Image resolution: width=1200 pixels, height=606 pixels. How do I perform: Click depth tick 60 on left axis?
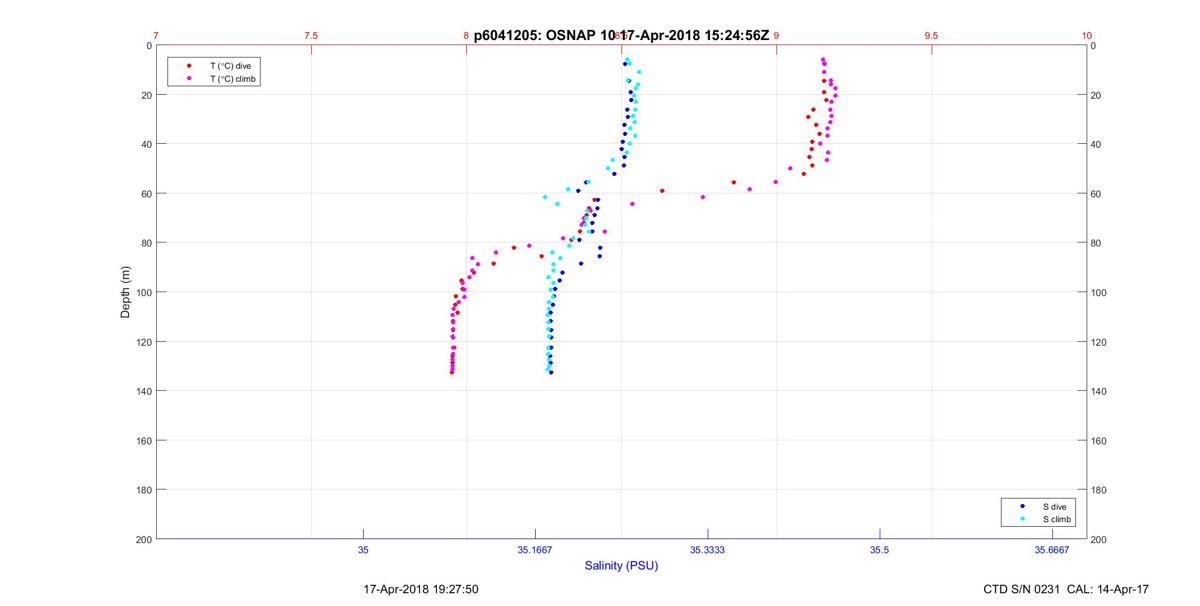[146, 193]
